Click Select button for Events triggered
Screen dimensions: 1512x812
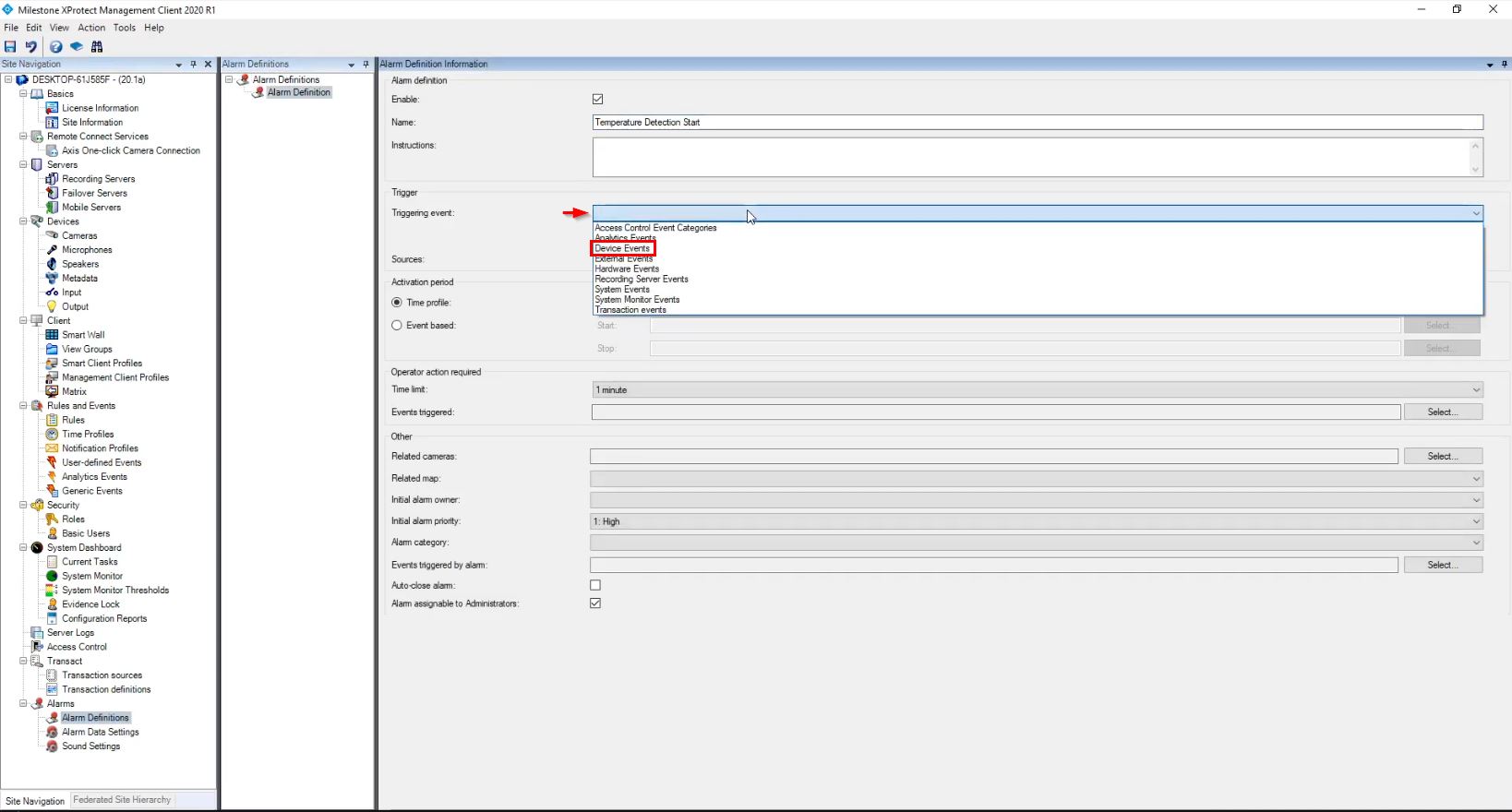coord(1442,412)
